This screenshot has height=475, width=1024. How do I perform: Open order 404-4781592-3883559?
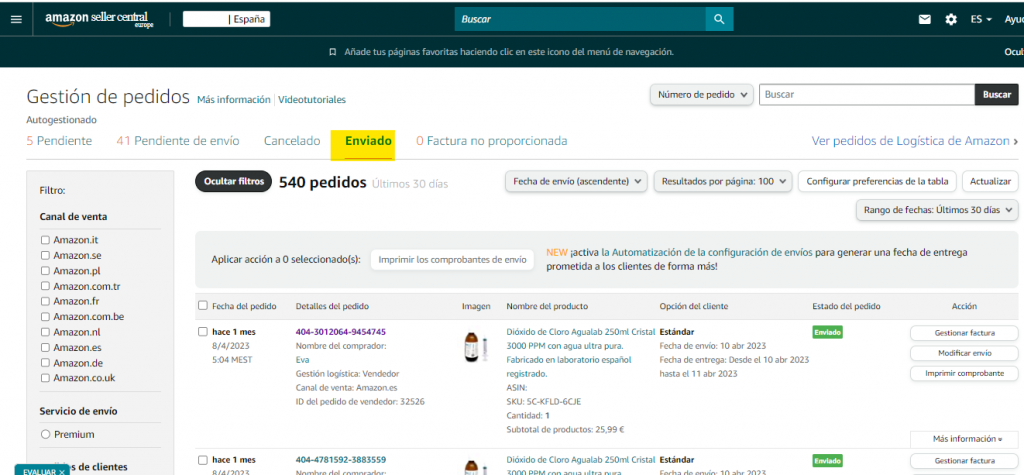tap(340, 460)
